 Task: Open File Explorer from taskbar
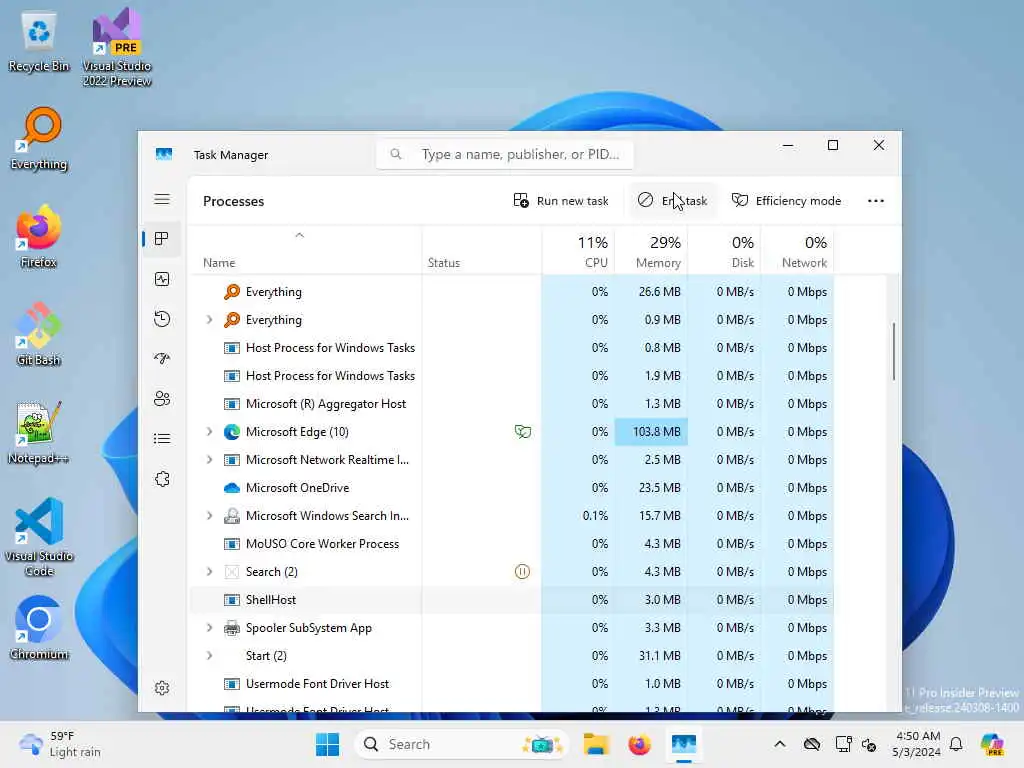[x=596, y=744]
